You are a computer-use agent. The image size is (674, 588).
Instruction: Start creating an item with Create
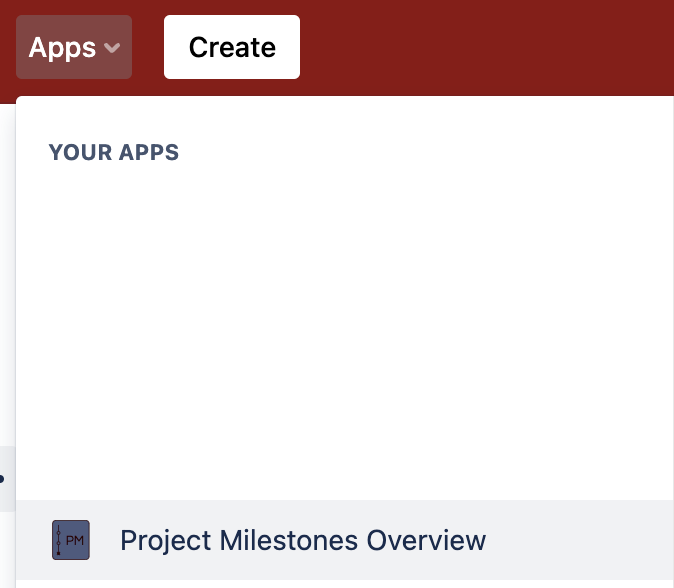click(232, 47)
